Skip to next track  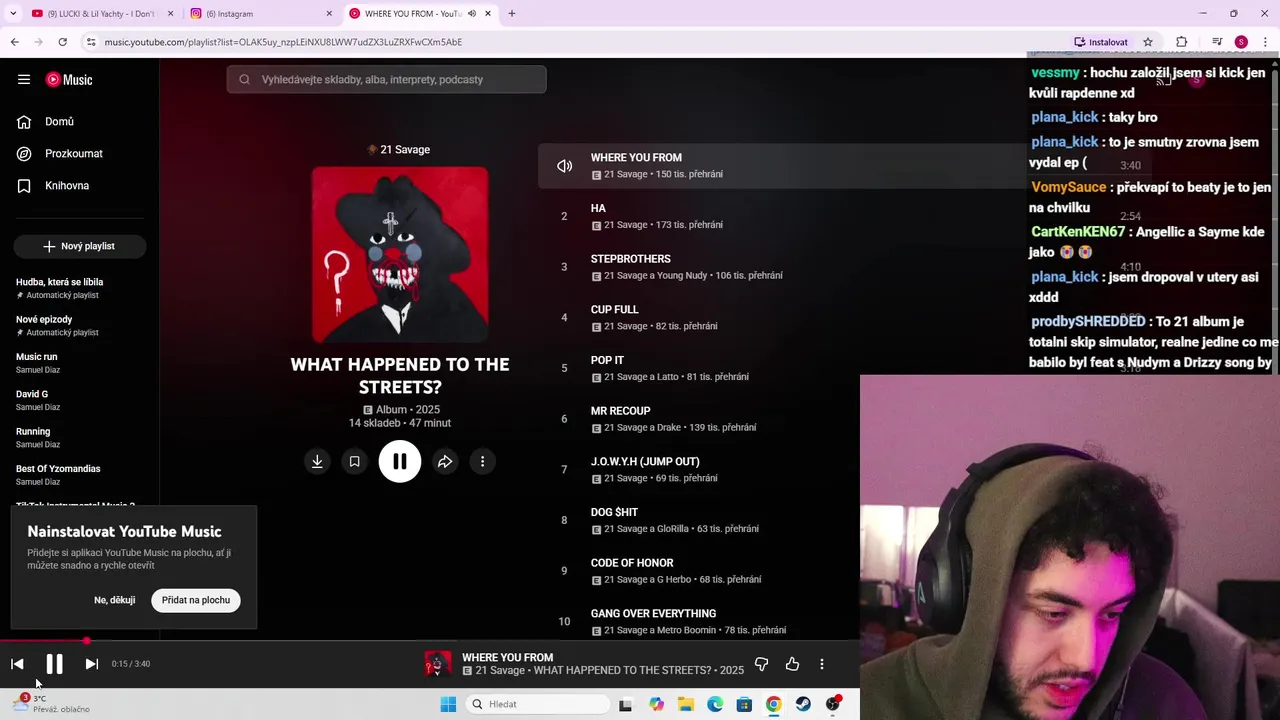[91, 664]
